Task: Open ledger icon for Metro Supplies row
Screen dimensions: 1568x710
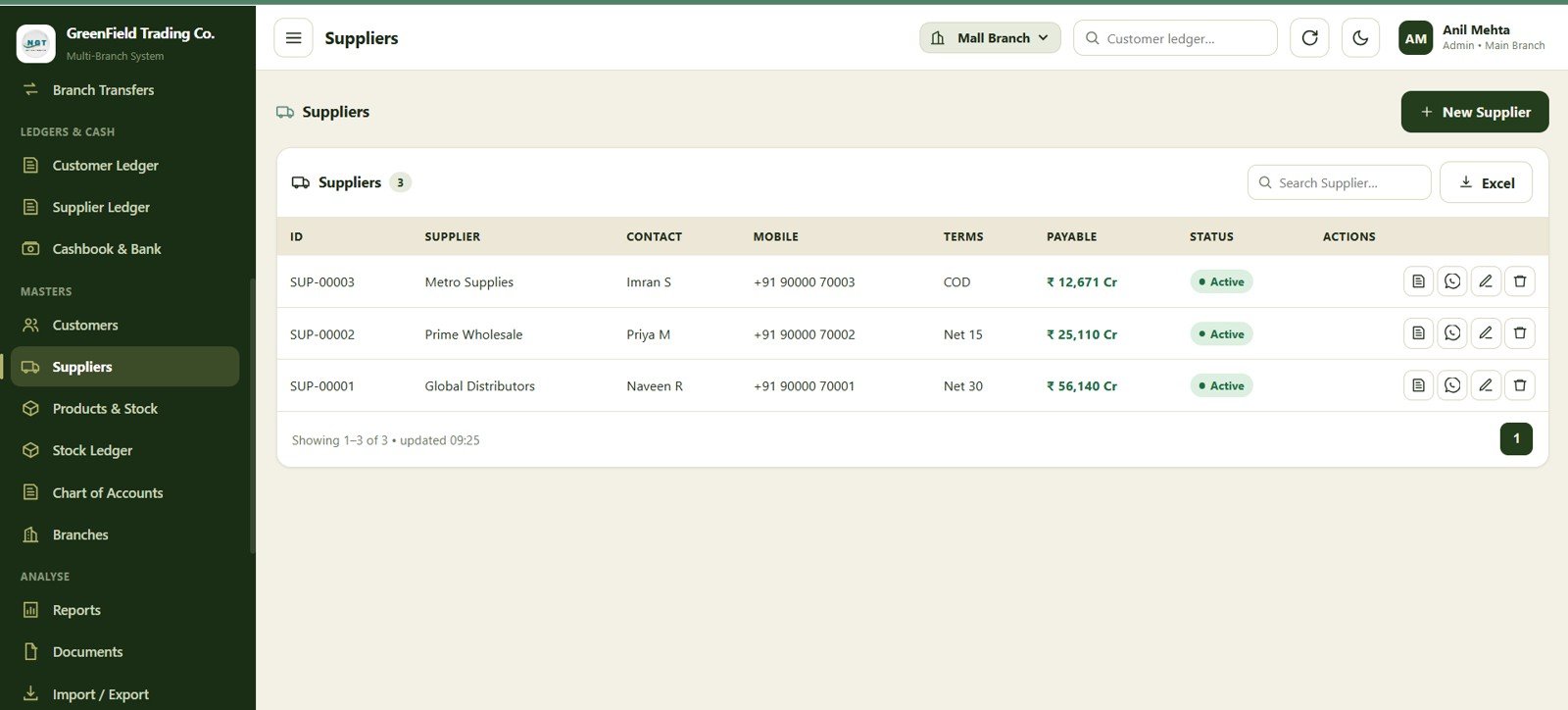Action: (1418, 281)
